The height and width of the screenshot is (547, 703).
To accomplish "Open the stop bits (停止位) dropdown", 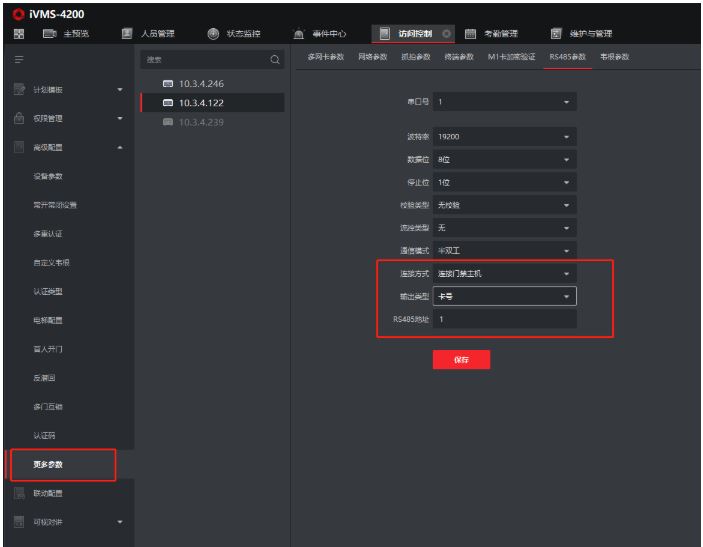I will coord(504,182).
